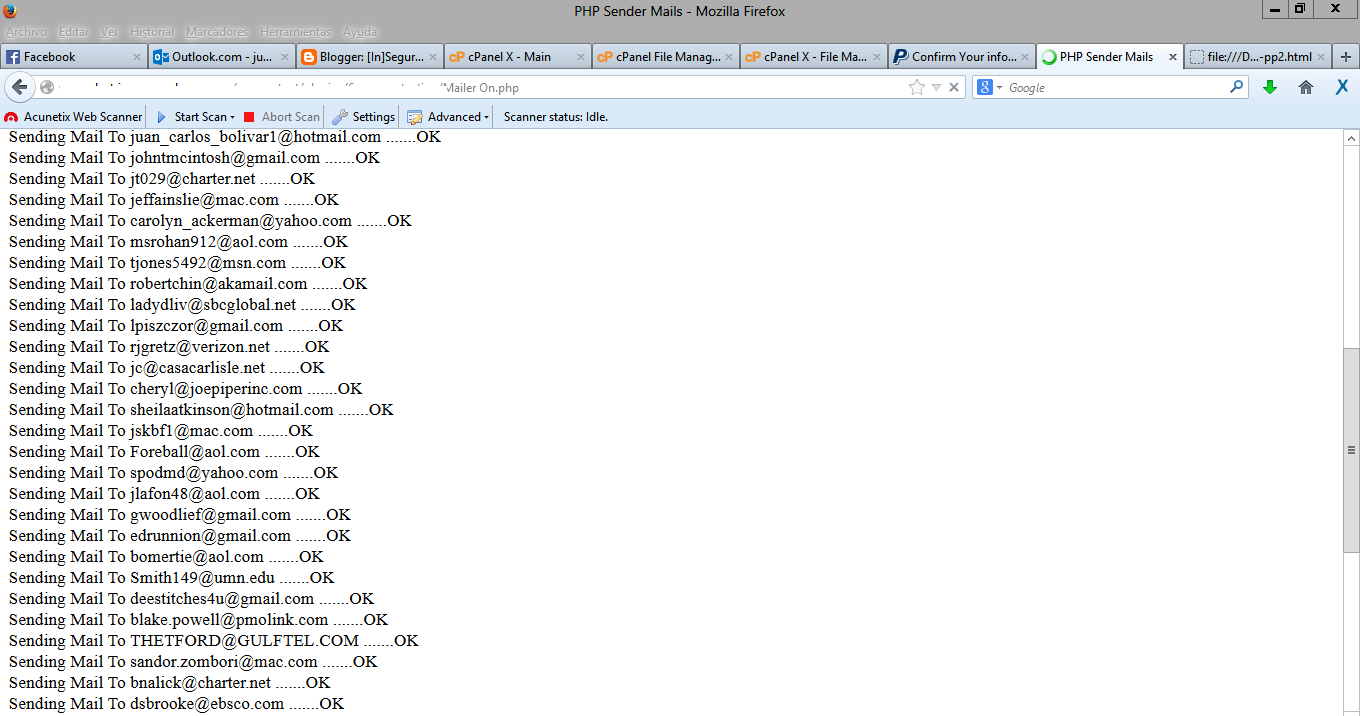Image resolution: width=1360 pixels, height=716 pixels.
Task: Click the rjgretz@verizon.net line
Action: click(169, 347)
